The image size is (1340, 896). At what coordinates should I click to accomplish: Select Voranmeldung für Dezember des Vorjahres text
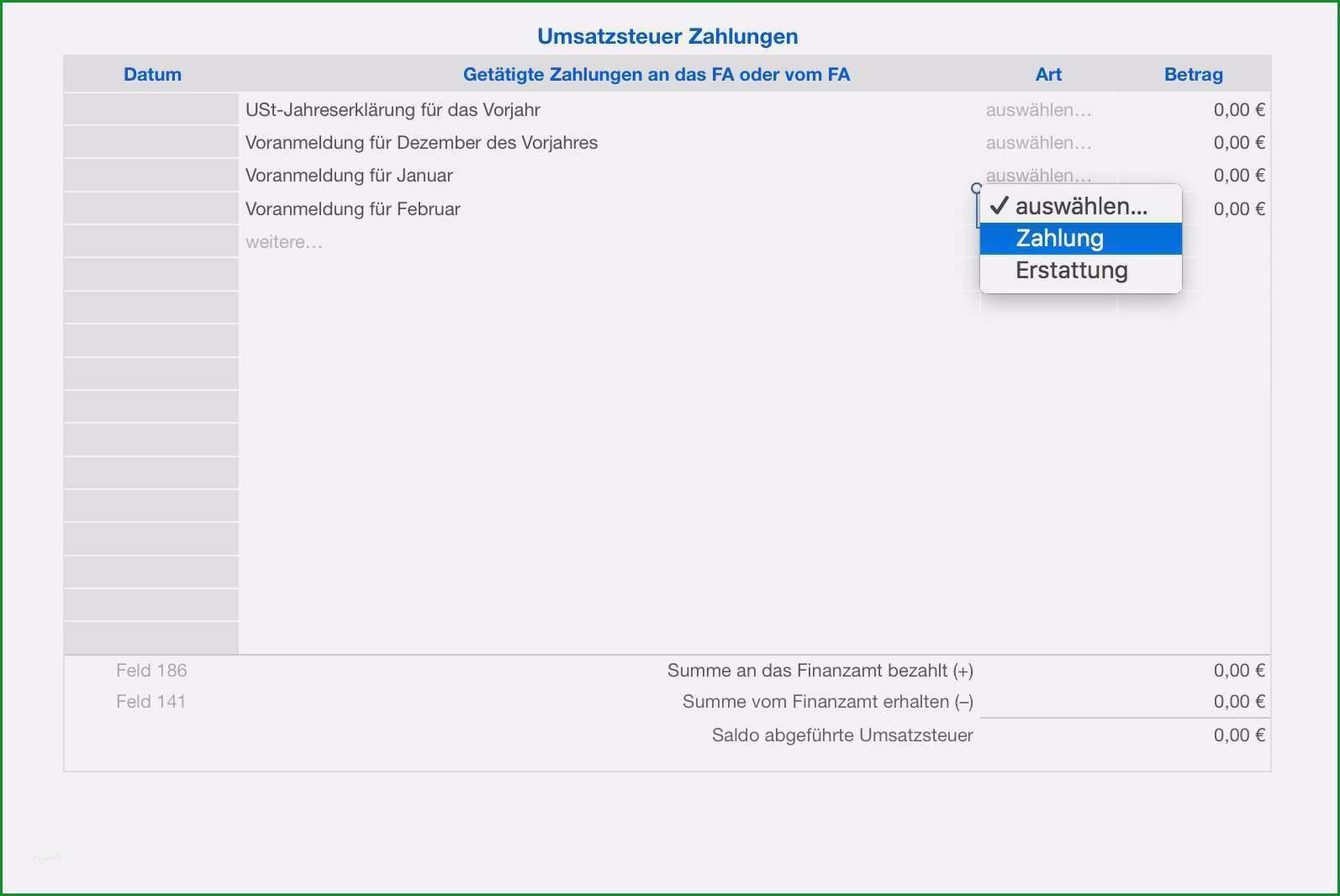(x=421, y=143)
